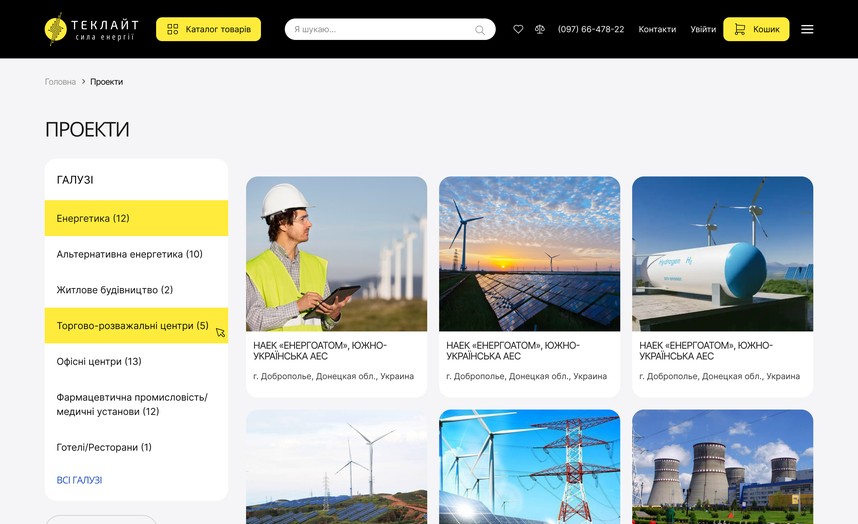Click the Теклайт logo
Screen dimensions: 858x524
pos(91,29)
